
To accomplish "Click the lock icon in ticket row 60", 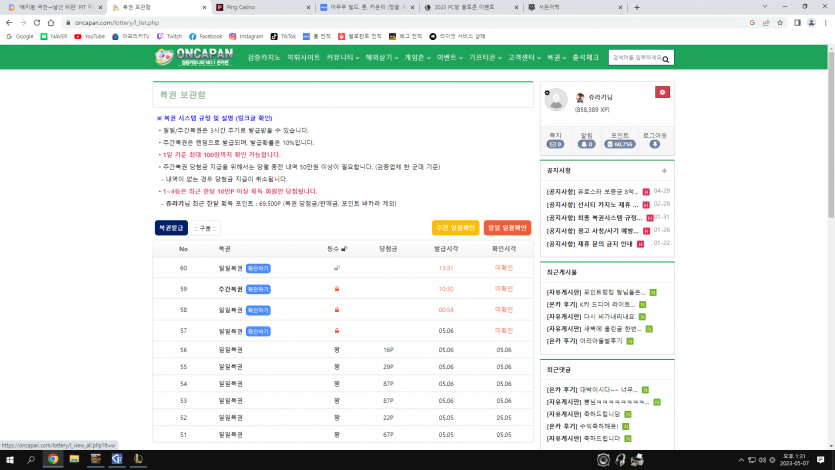I will (x=337, y=268).
